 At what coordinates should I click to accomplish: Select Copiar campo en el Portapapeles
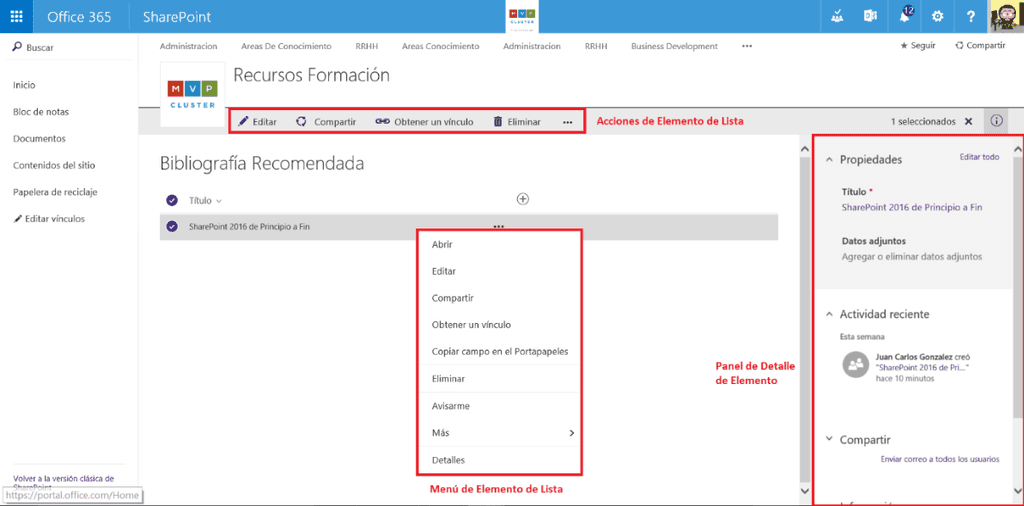pyautogui.click(x=499, y=351)
